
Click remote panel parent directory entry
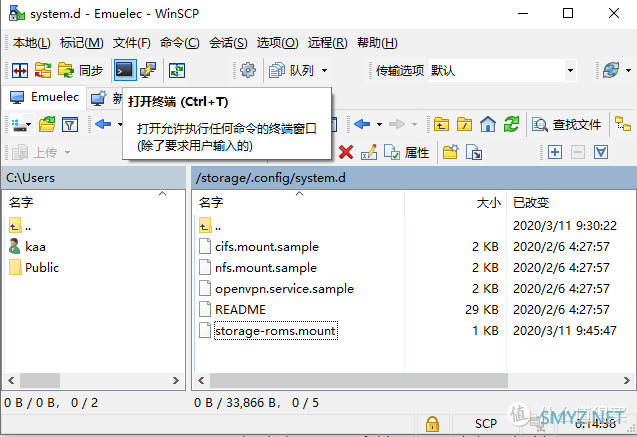pos(210,225)
